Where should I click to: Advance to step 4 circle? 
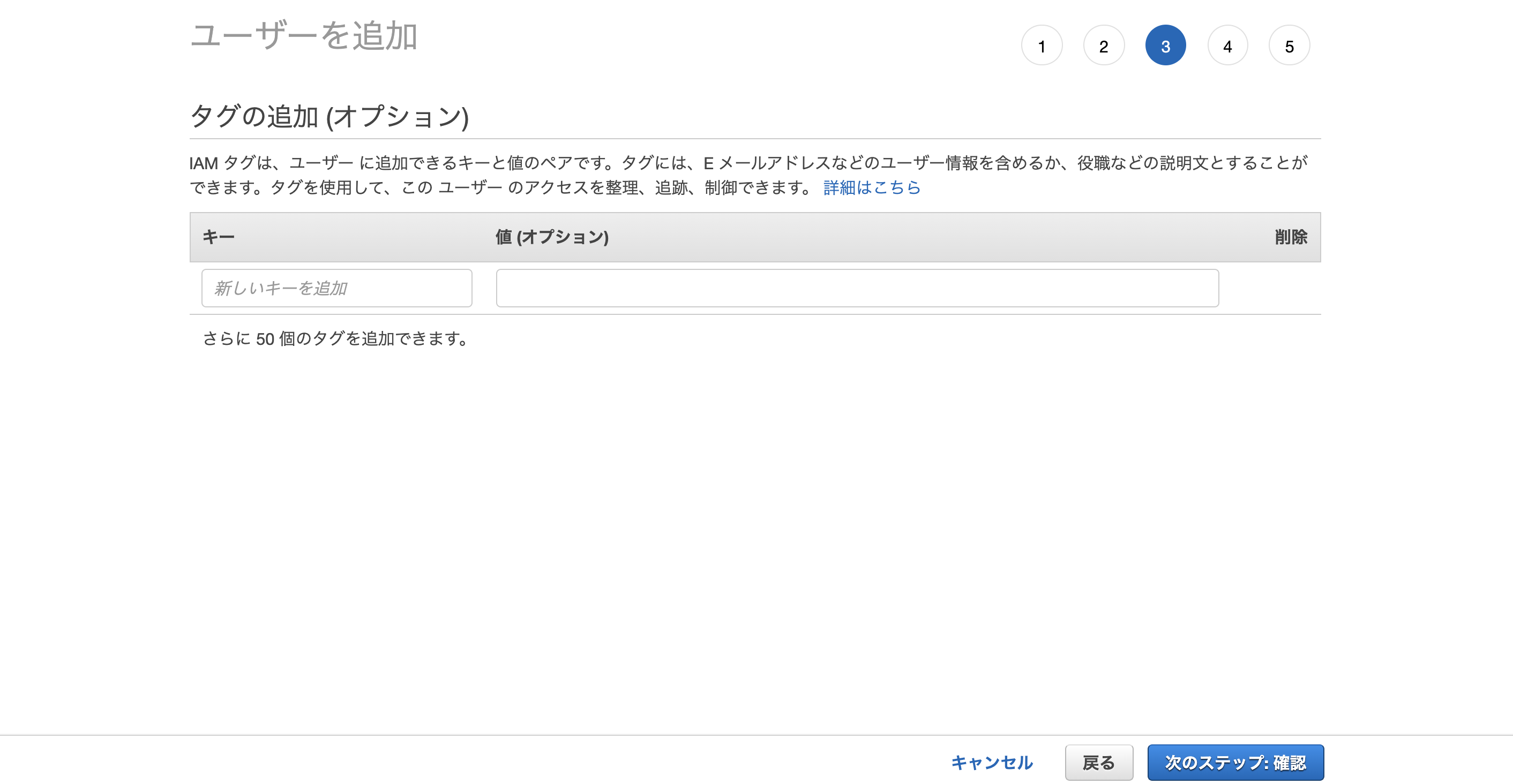pyautogui.click(x=1227, y=46)
